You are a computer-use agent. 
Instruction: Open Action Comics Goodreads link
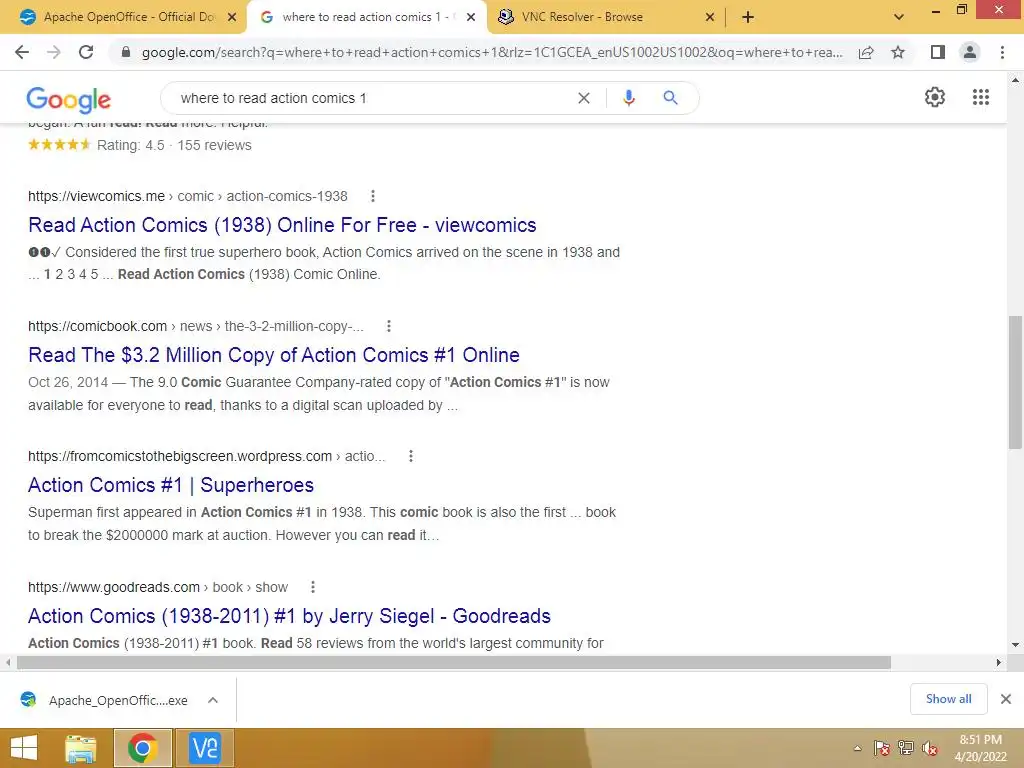point(289,616)
